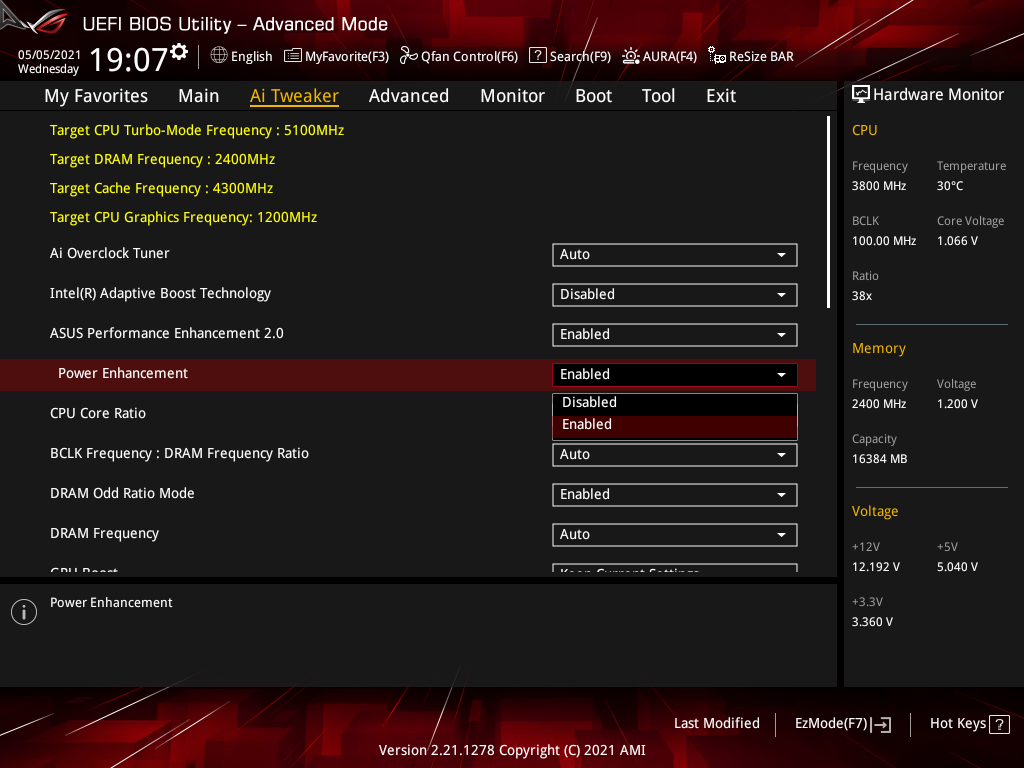Open Qfan Control(F6) text

(470, 57)
